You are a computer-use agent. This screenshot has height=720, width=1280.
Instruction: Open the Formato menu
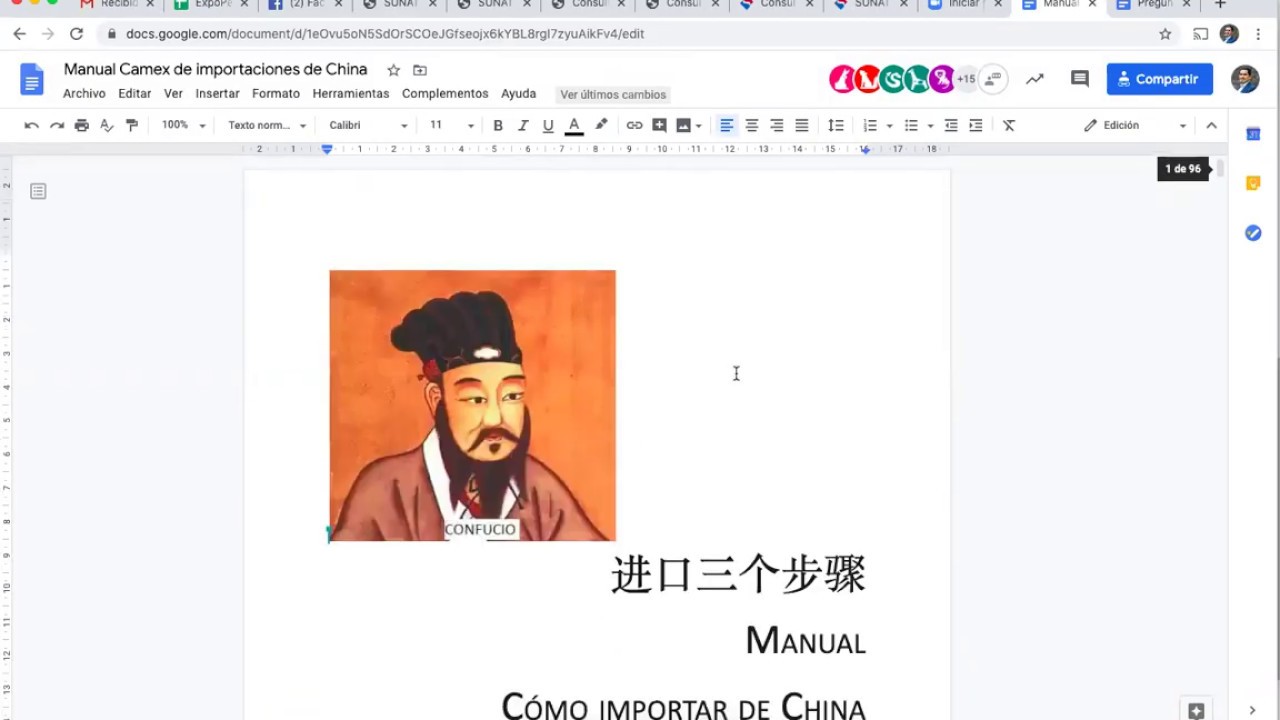276,94
